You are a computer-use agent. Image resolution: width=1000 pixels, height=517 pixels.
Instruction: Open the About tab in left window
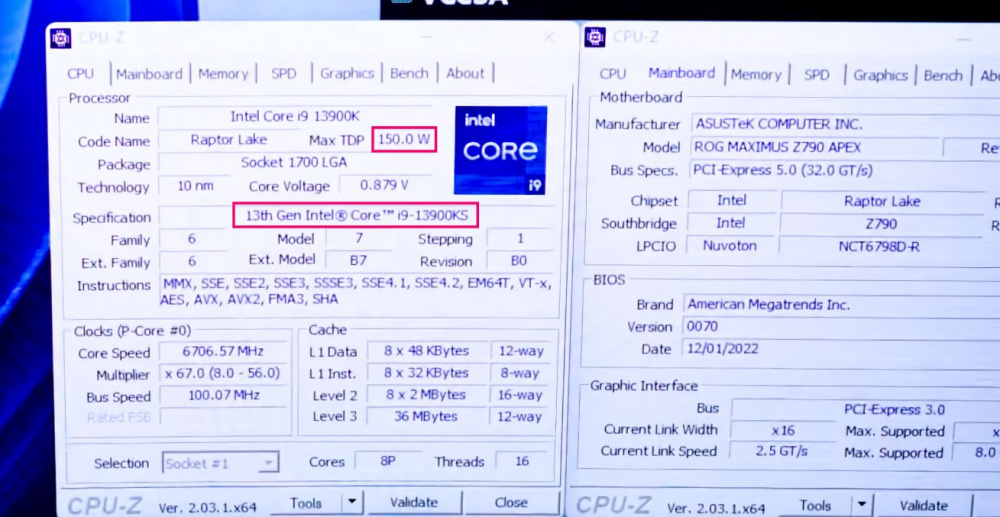pos(465,73)
